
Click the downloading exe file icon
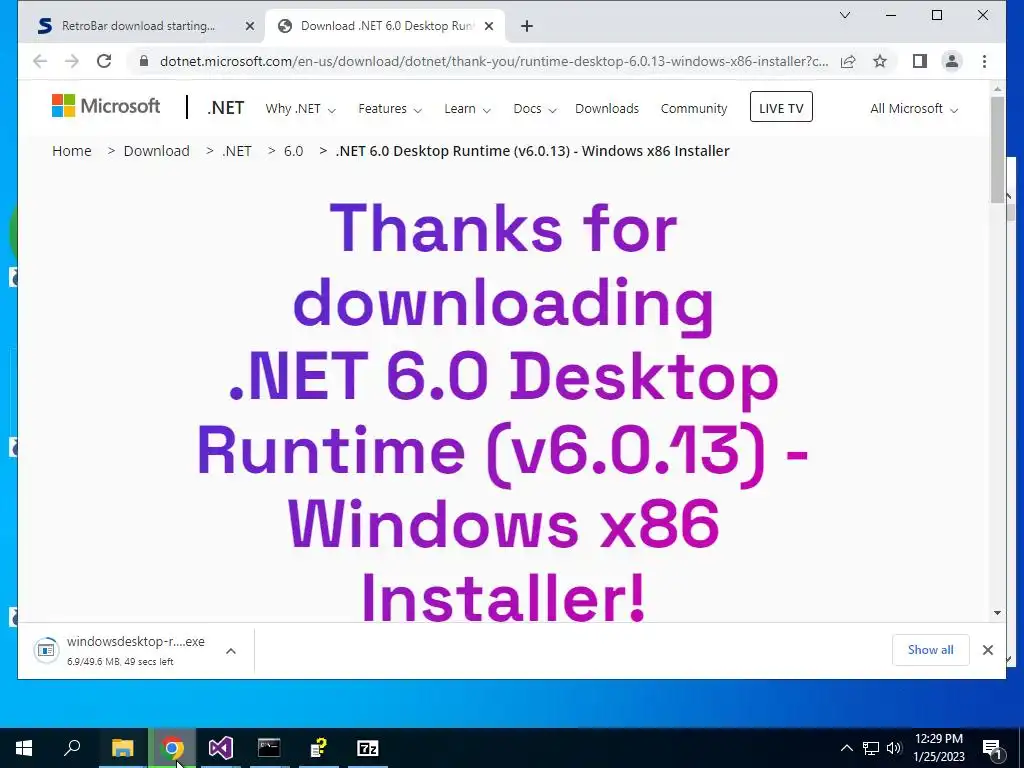(46, 650)
